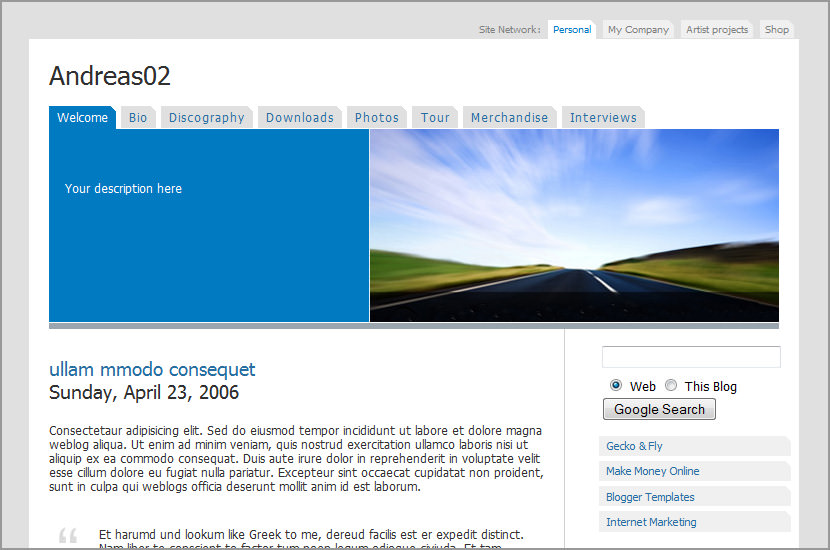The height and width of the screenshot is (550, 830).
Task: Open the Discography tab
Action: (x=206, y=118)
